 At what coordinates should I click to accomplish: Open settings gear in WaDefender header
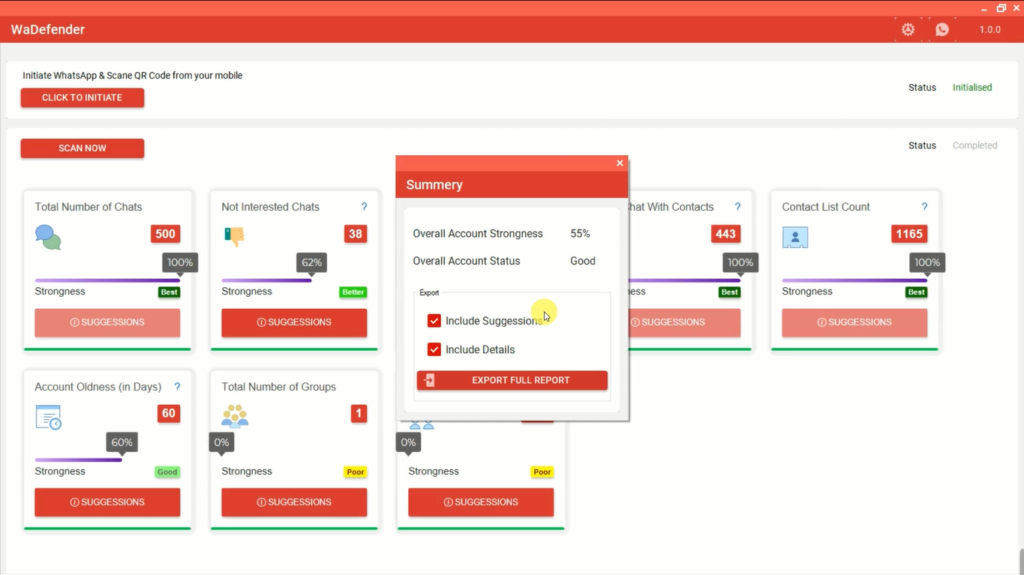(x=908, y=29)
